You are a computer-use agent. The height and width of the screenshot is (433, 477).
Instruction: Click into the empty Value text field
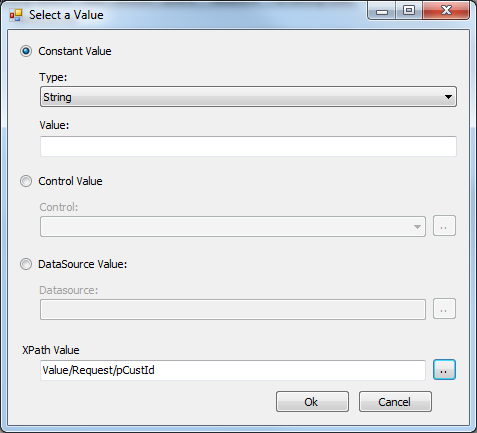point(248,146)
